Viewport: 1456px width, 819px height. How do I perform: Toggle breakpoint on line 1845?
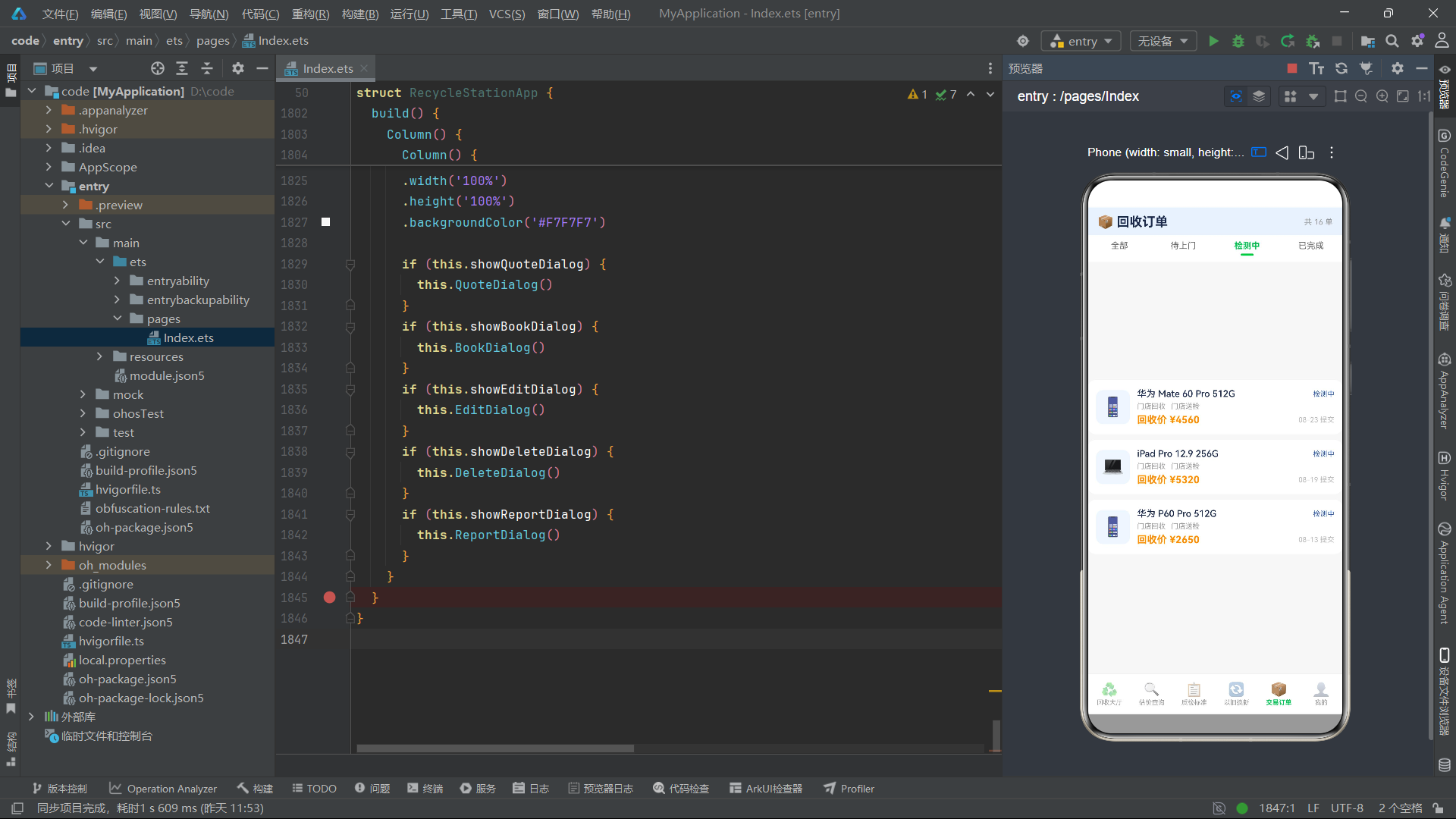(329, 598)
